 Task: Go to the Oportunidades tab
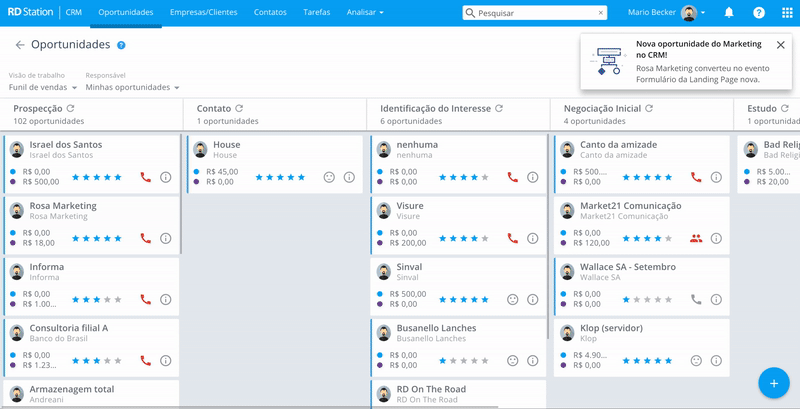click(x=126, y=12)
